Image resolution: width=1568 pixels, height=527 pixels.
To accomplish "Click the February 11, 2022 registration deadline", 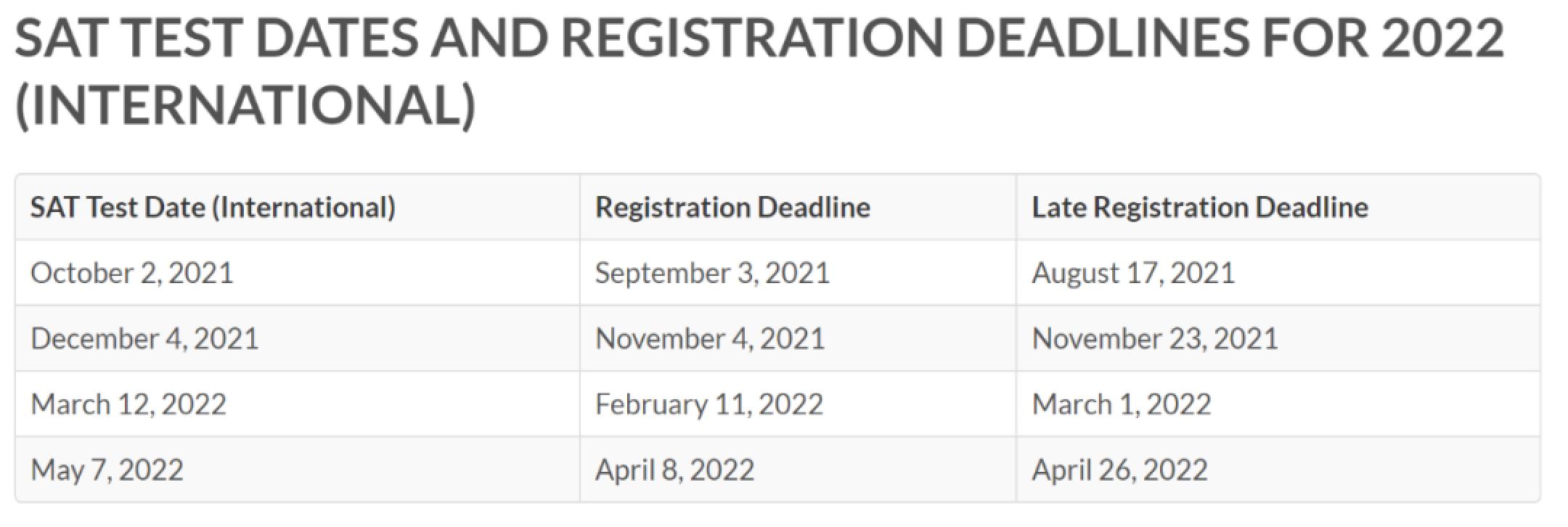I will [709, 404].
